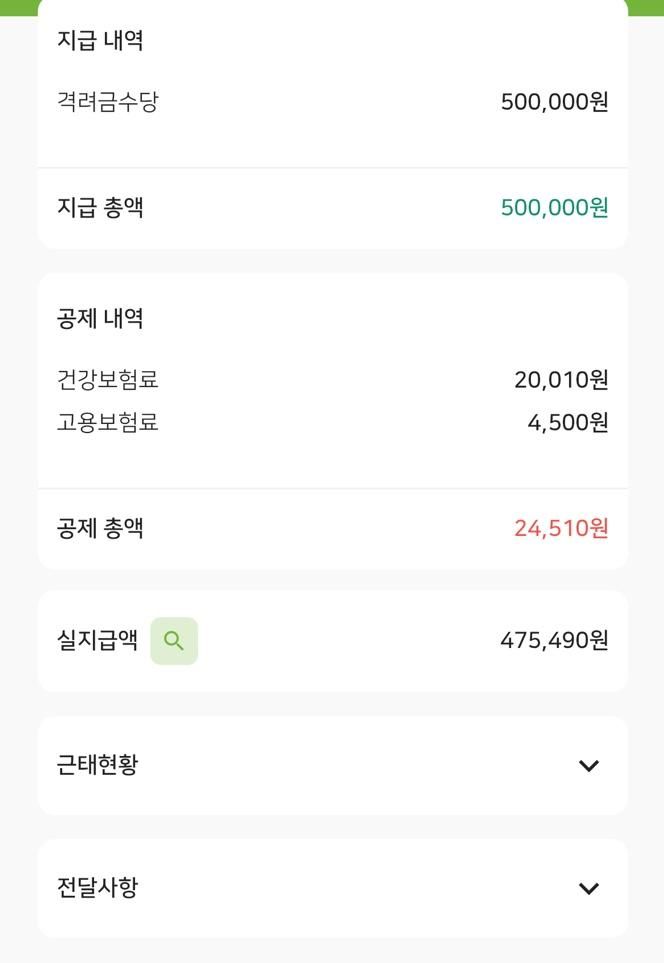Select the 공제 내역 section header
The width and height of the screenshot is (664, 963).
pyautogui.click(x=100, y=319)
